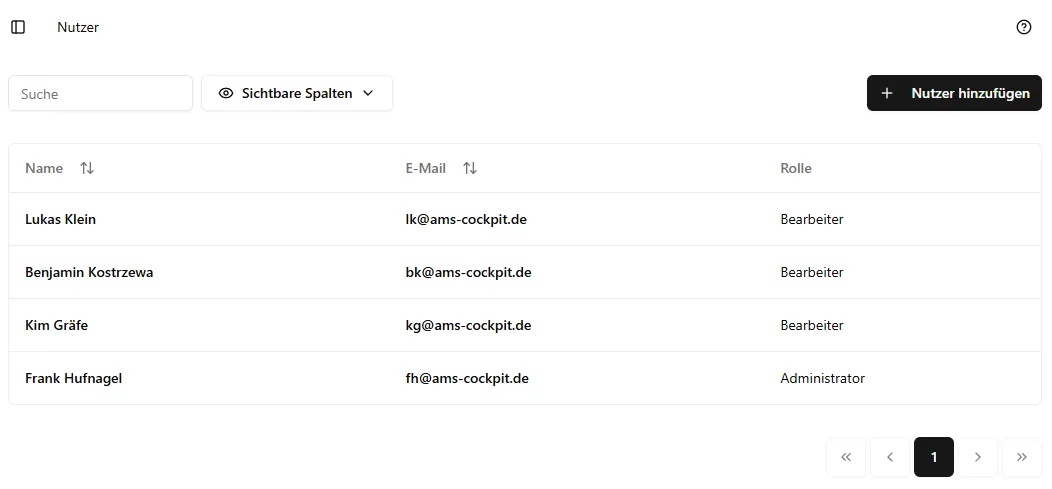Select the Benjamin Kostrzewa row
The width and height of the screenshot is (1052, 489).
(x=89, y=272)
